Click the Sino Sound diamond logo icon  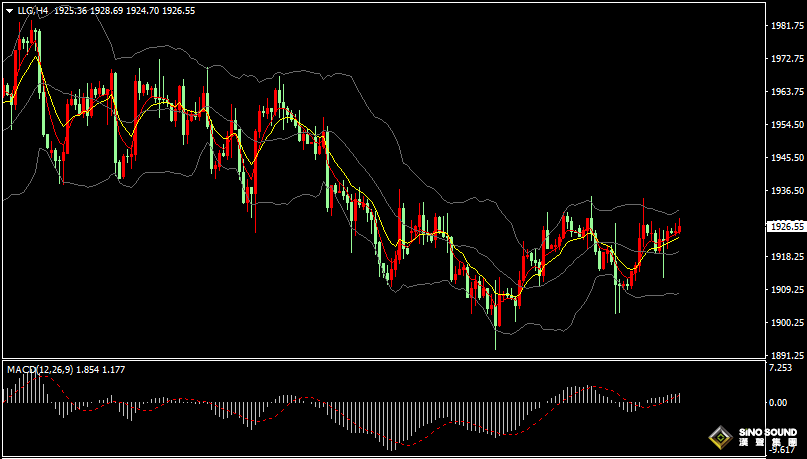(x=718, y=437)
